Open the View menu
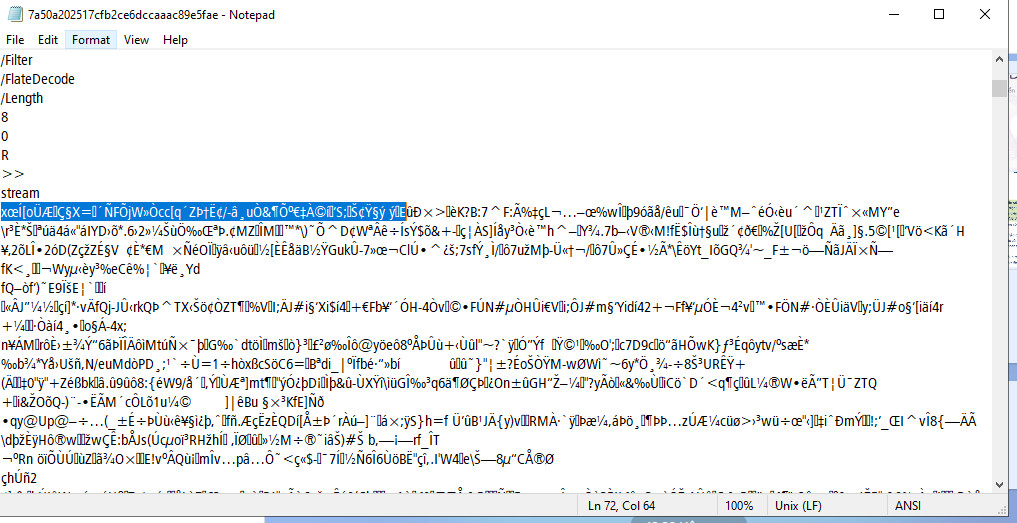Viewport: 1017px width, 523px height. click(x=137, y=40)
